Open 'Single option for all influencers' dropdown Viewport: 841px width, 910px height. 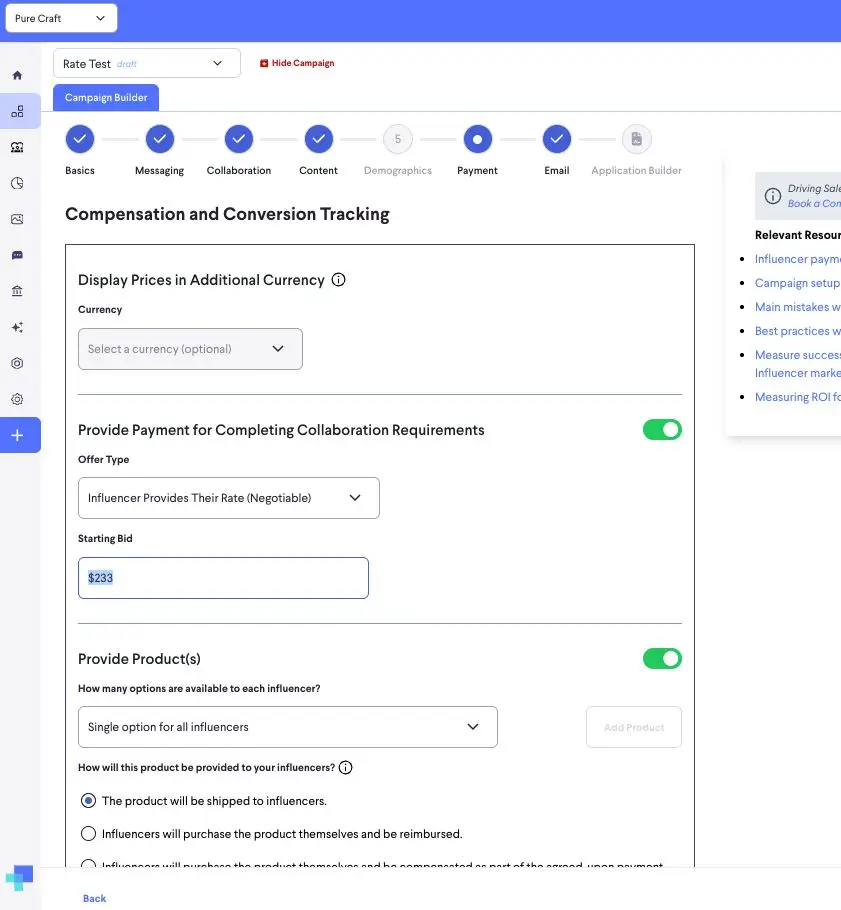click(x=288, y=727)
